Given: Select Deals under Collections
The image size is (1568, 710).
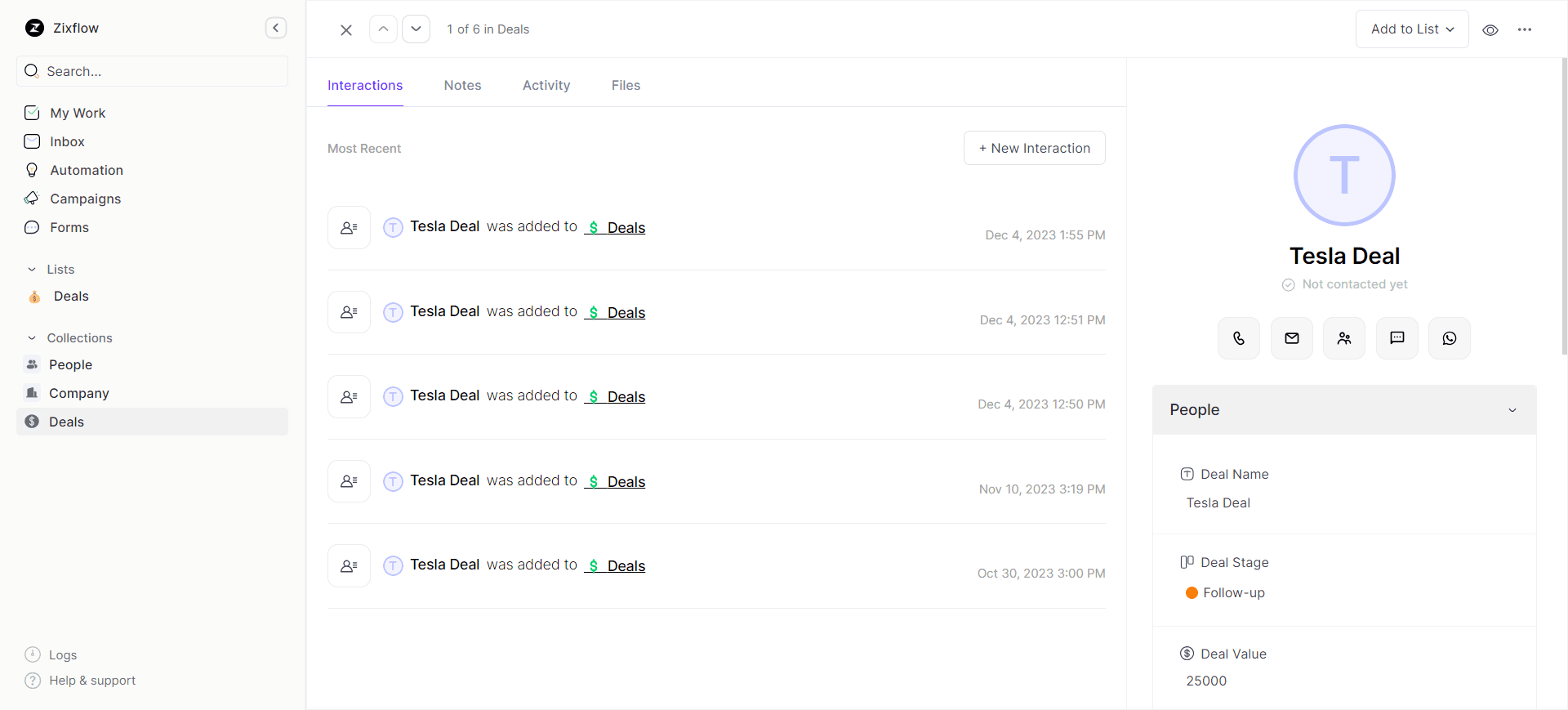Looking at the screenshot, I should pos(152,422).
